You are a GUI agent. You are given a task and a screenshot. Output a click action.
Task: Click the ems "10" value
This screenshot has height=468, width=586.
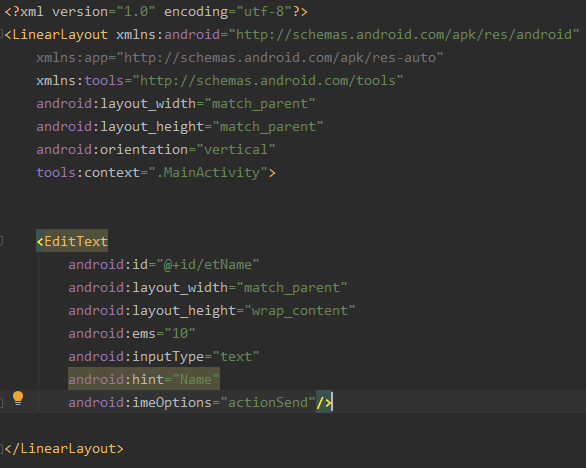point(180,333)
